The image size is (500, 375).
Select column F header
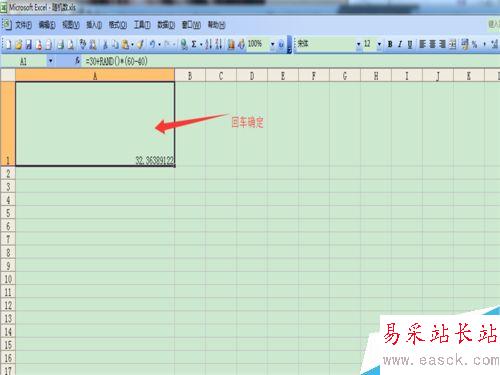coord(314,76)
